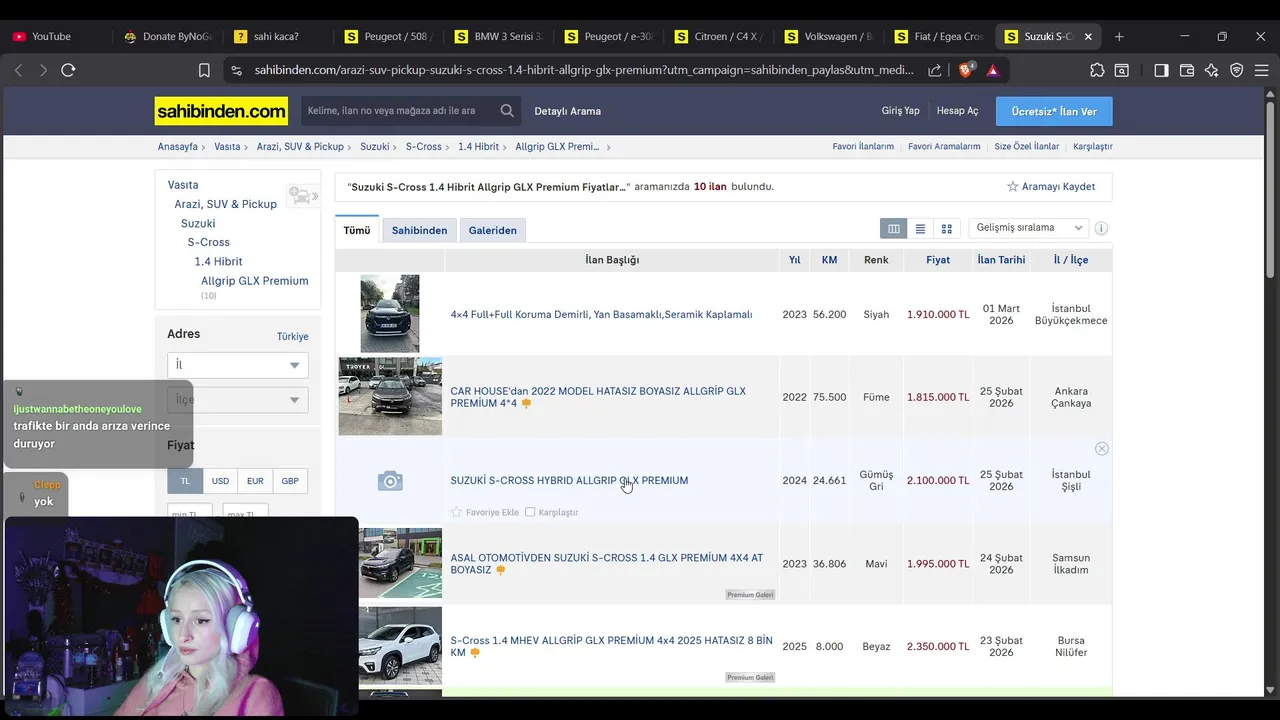Image resolution: width=1280 pixels, height=720 pixels.
Task: Click the Hesap Aç link
Action: click(x=957, y=111)
